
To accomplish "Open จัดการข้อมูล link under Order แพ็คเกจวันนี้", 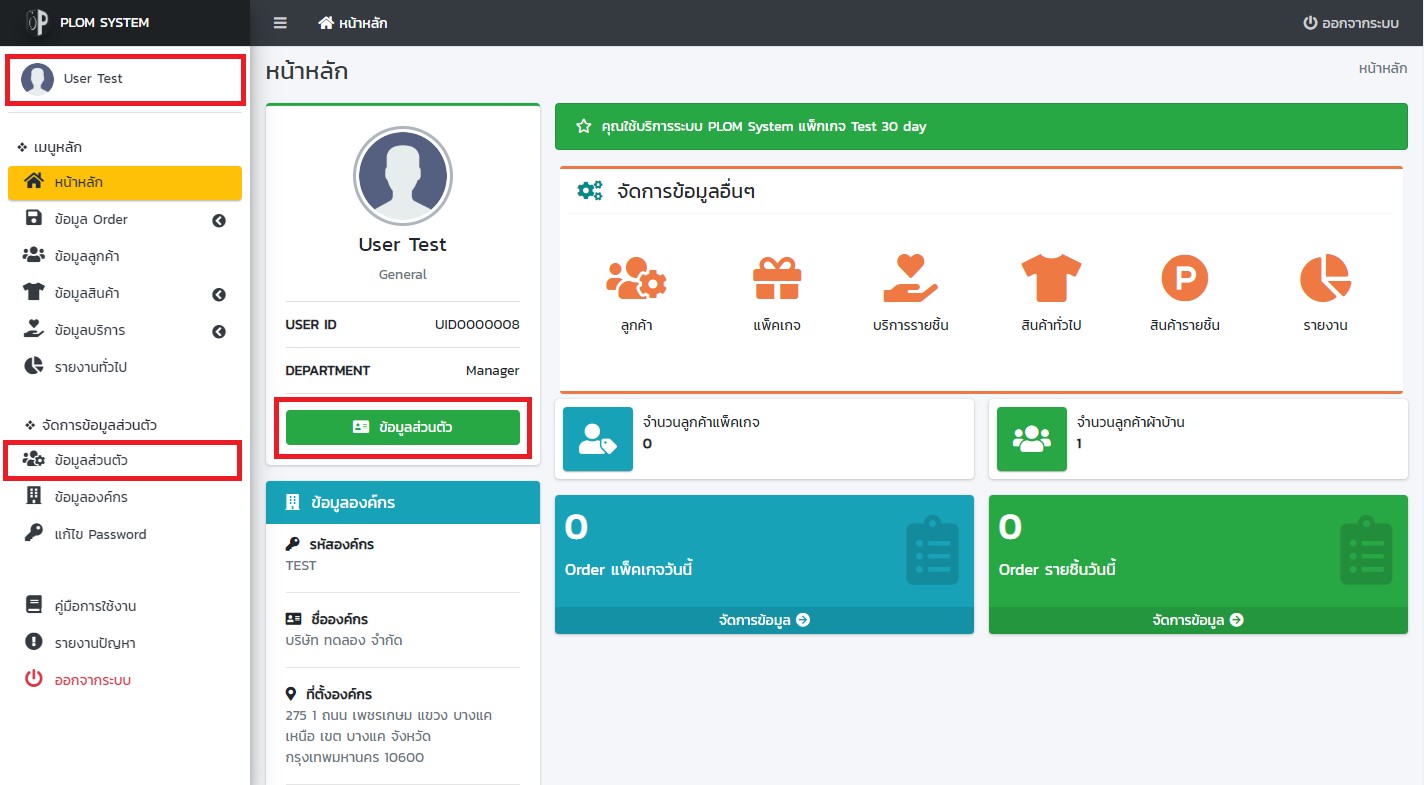I will (764, 620).
